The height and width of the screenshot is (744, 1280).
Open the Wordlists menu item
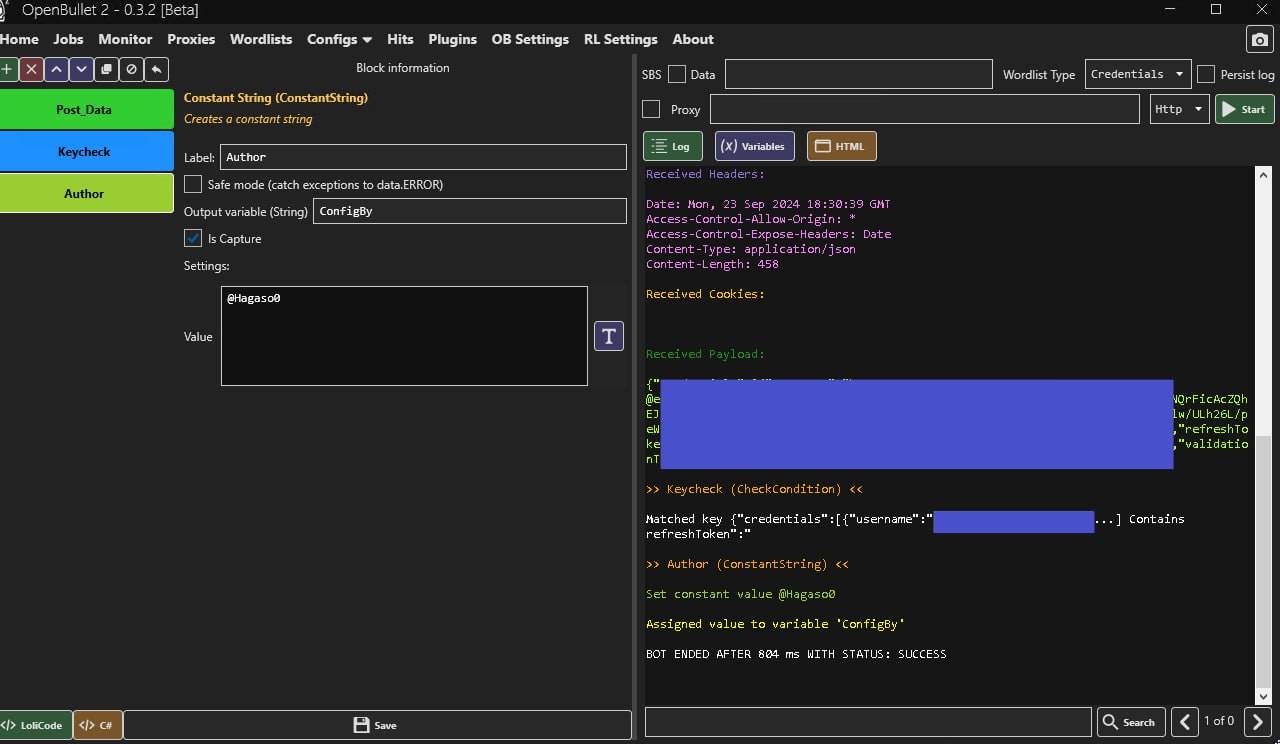click(261, 39)
